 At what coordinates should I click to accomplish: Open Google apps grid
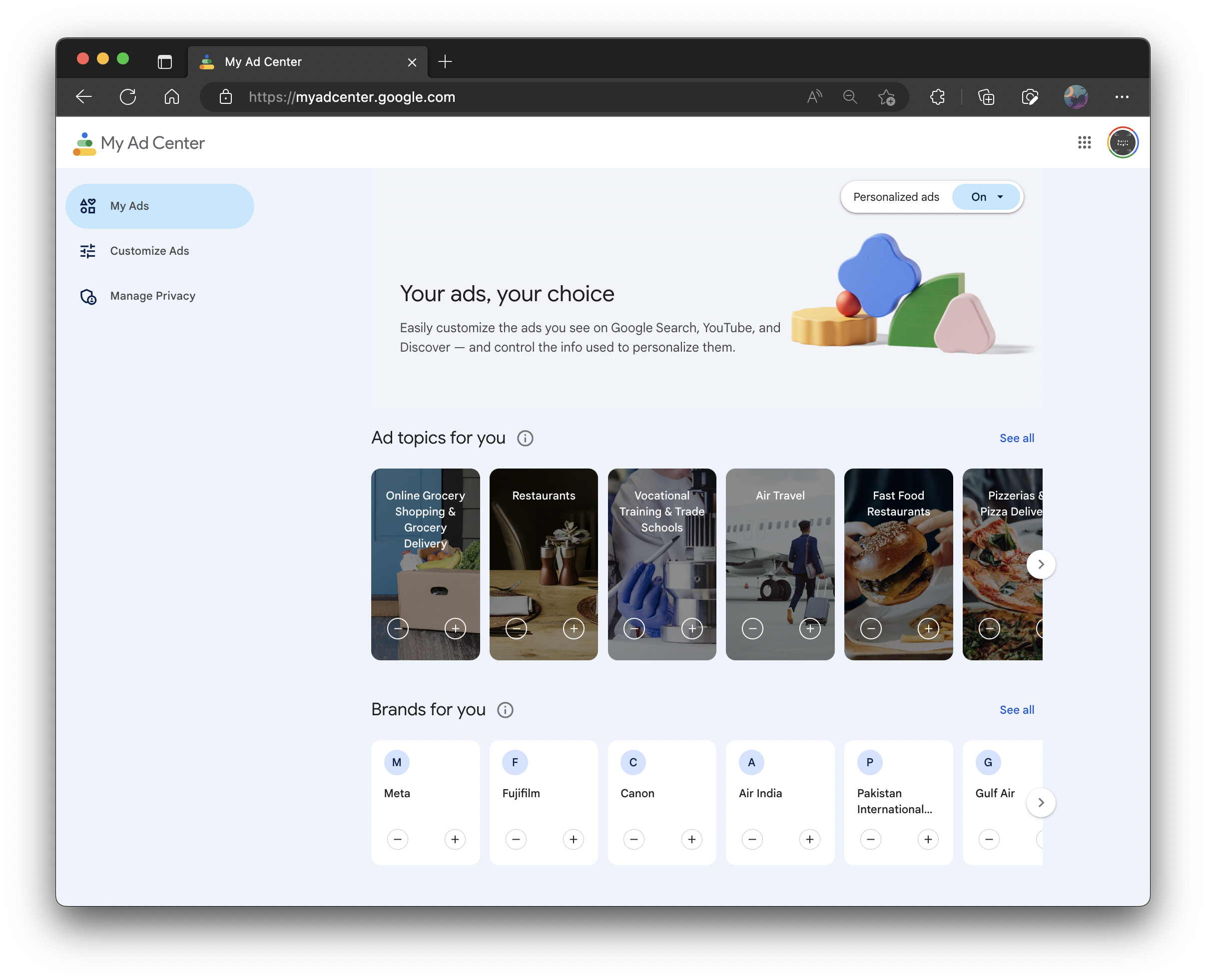1084,143
